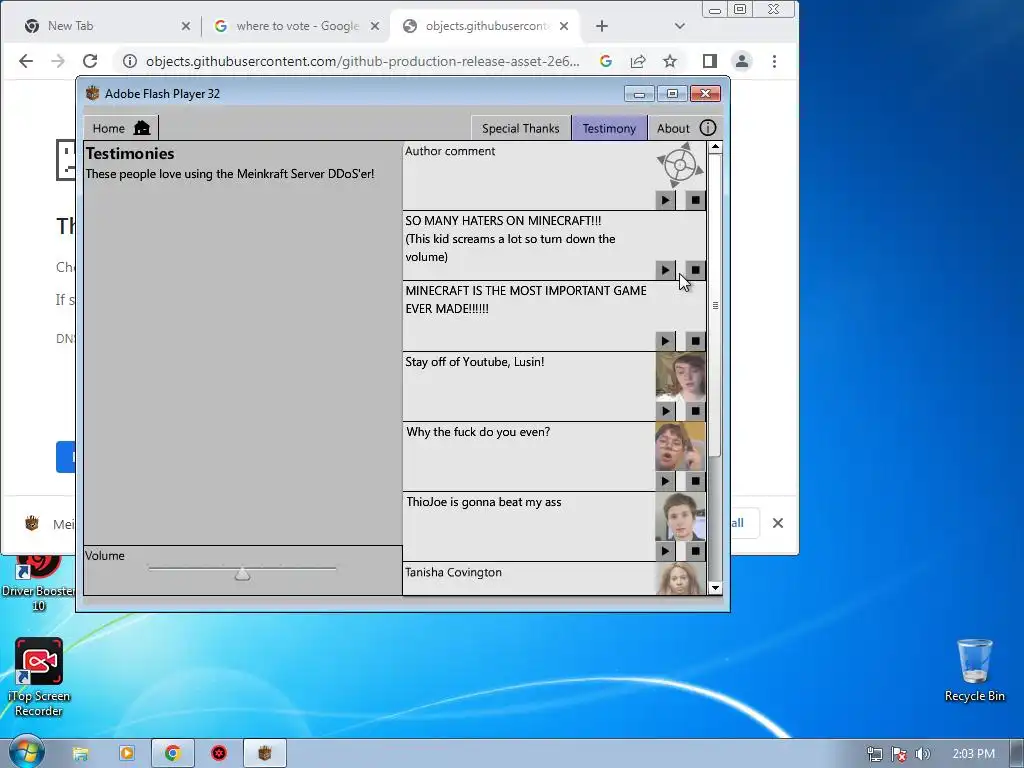The height and width of the screenshot is (768, 1024).
Task: Select the Testimony tab
Action: pyautogui.click(x=609, y=128)
